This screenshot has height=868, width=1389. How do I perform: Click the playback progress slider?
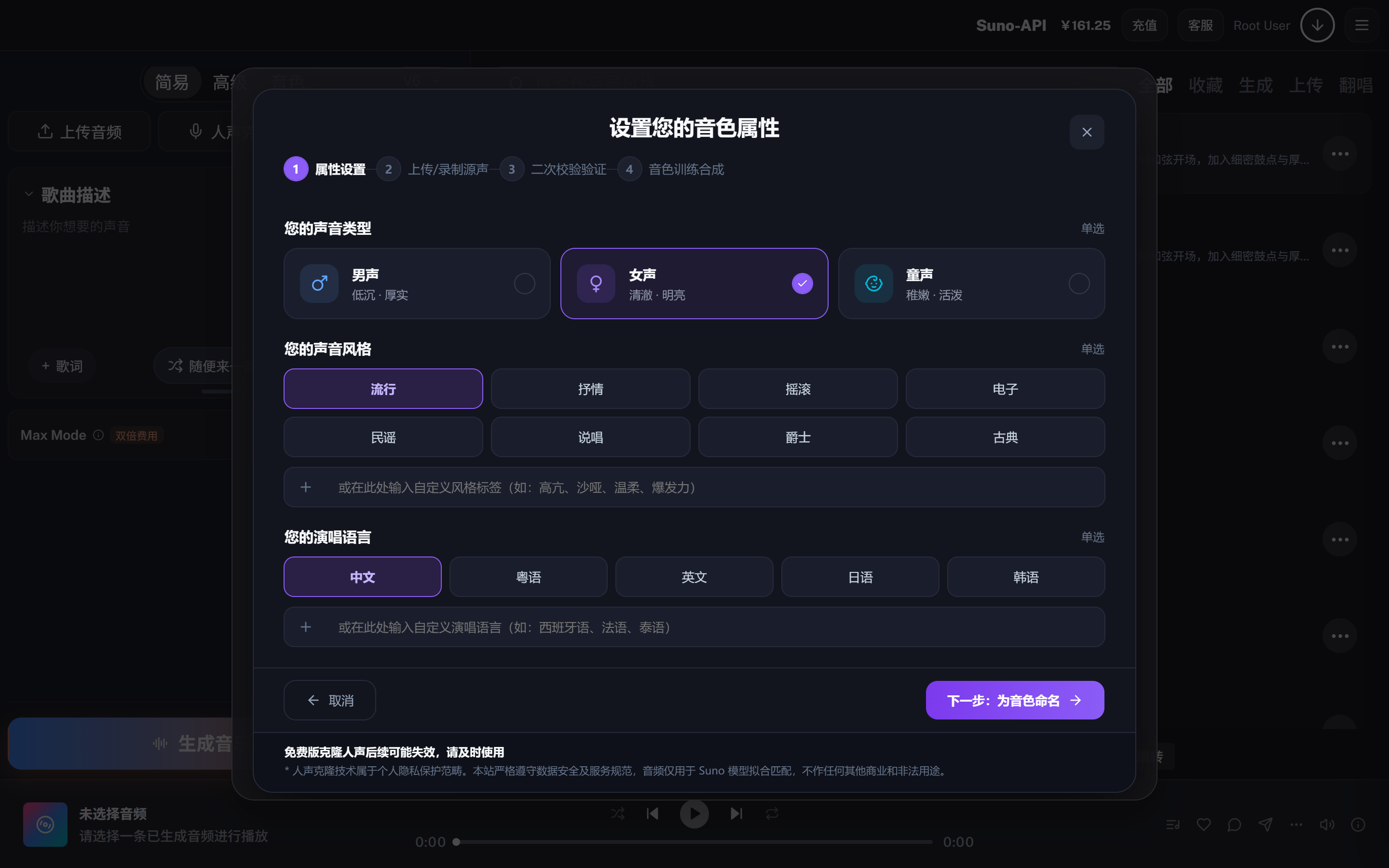coord(694,841)
